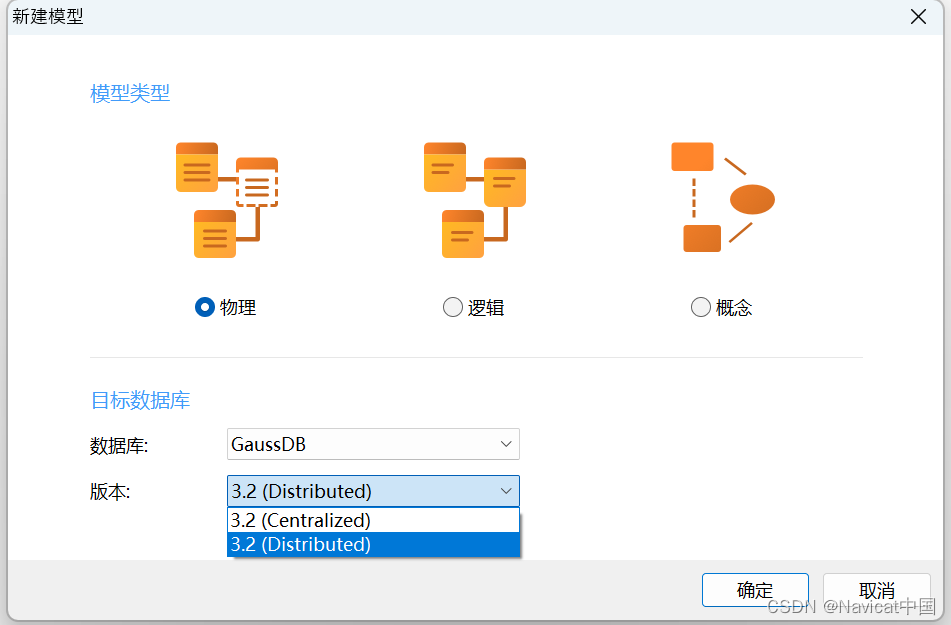Click the conceptual model diagram icon
Viewport: 951px width, 625px height.
click(722, 197)
